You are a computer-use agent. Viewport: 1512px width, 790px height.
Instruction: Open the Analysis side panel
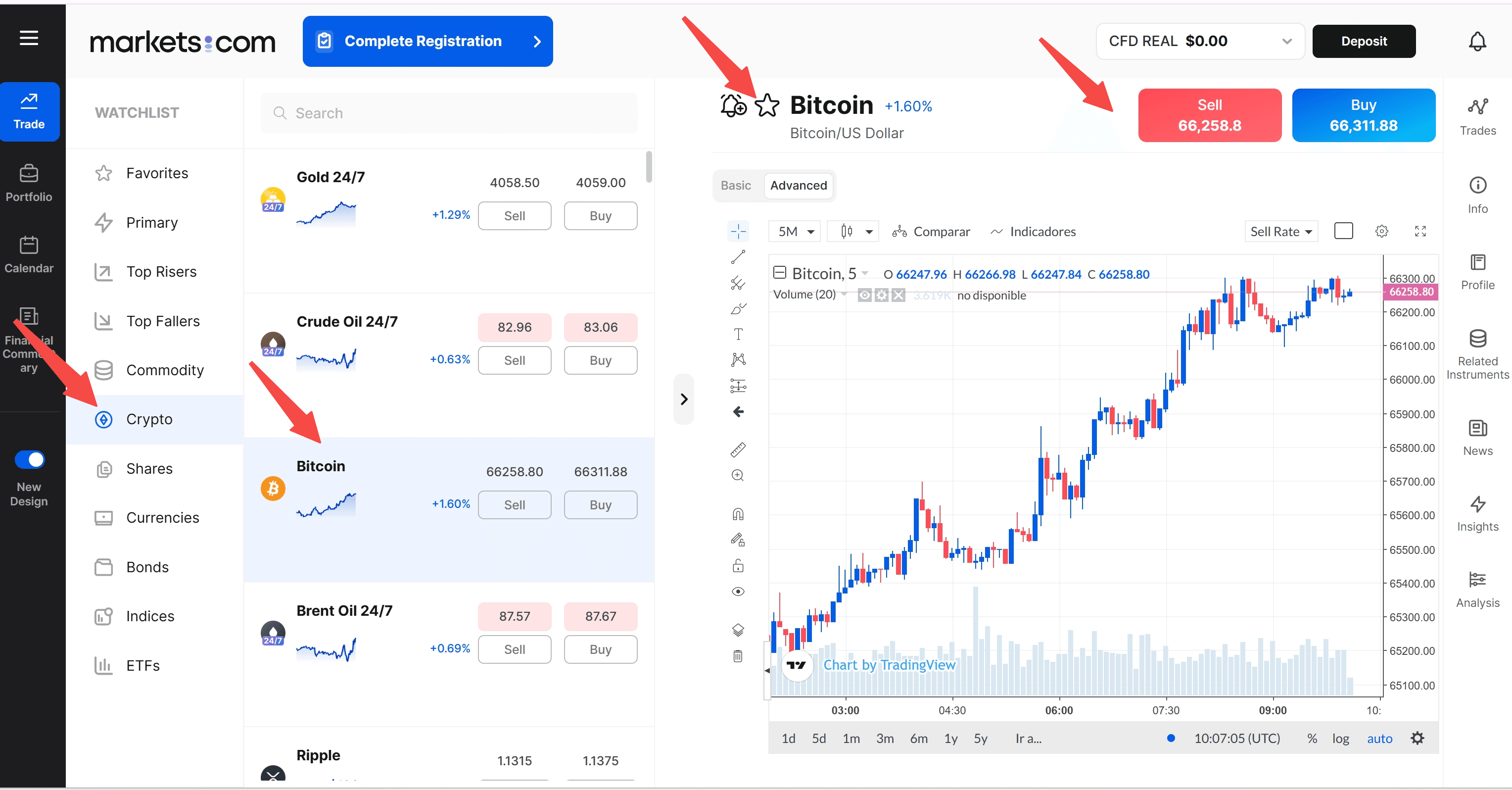click(1477, 590)
